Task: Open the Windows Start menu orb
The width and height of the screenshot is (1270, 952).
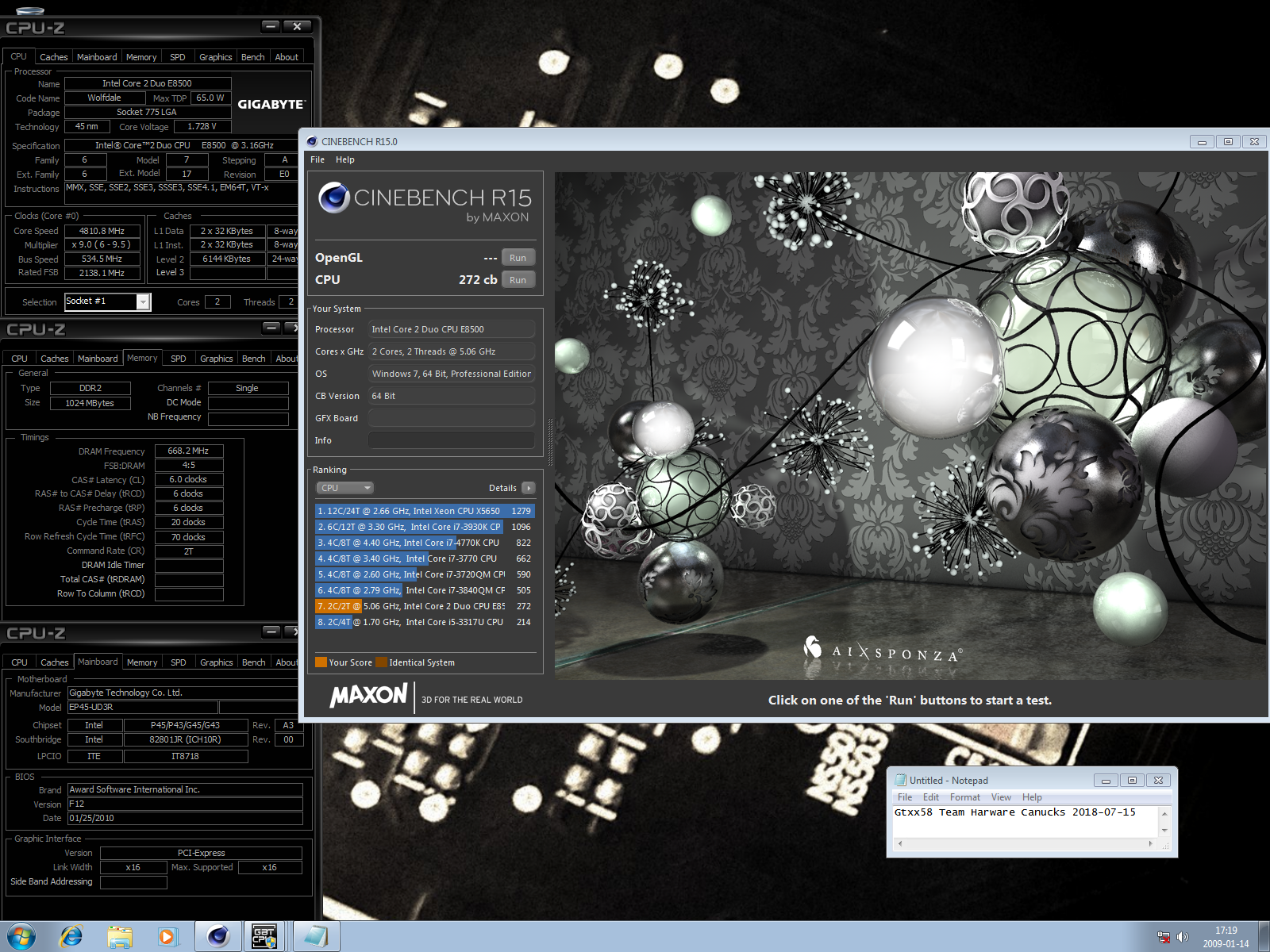Action: click(21, 937)
